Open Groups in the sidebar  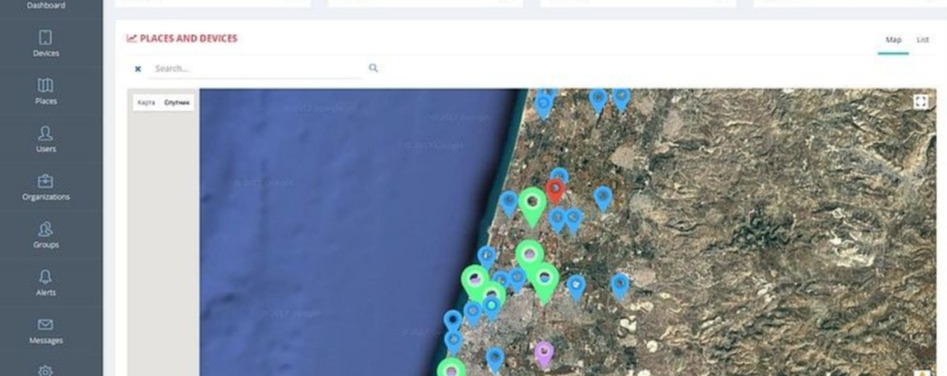tap(45, 235)
